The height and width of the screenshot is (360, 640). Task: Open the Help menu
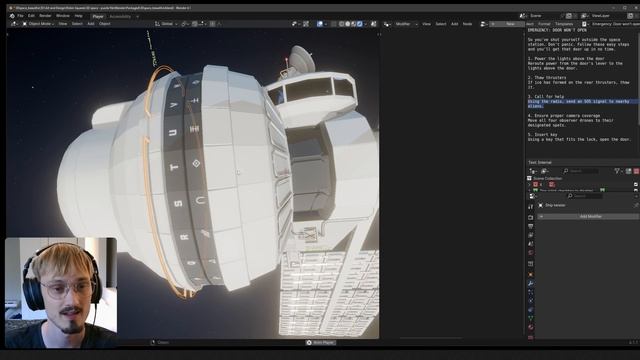pyautogui.click(x=78, y=16)
